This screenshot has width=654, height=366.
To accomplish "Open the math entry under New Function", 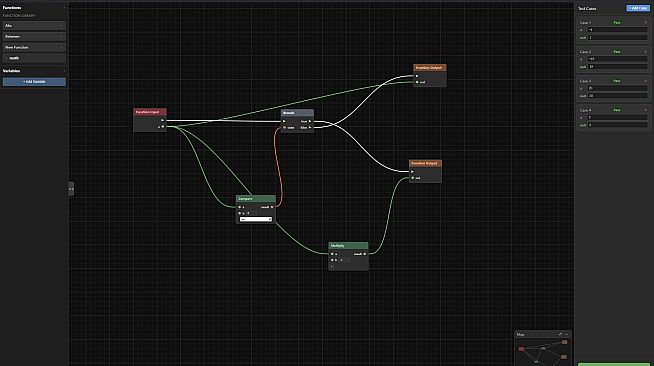I will tap(34, 58).
